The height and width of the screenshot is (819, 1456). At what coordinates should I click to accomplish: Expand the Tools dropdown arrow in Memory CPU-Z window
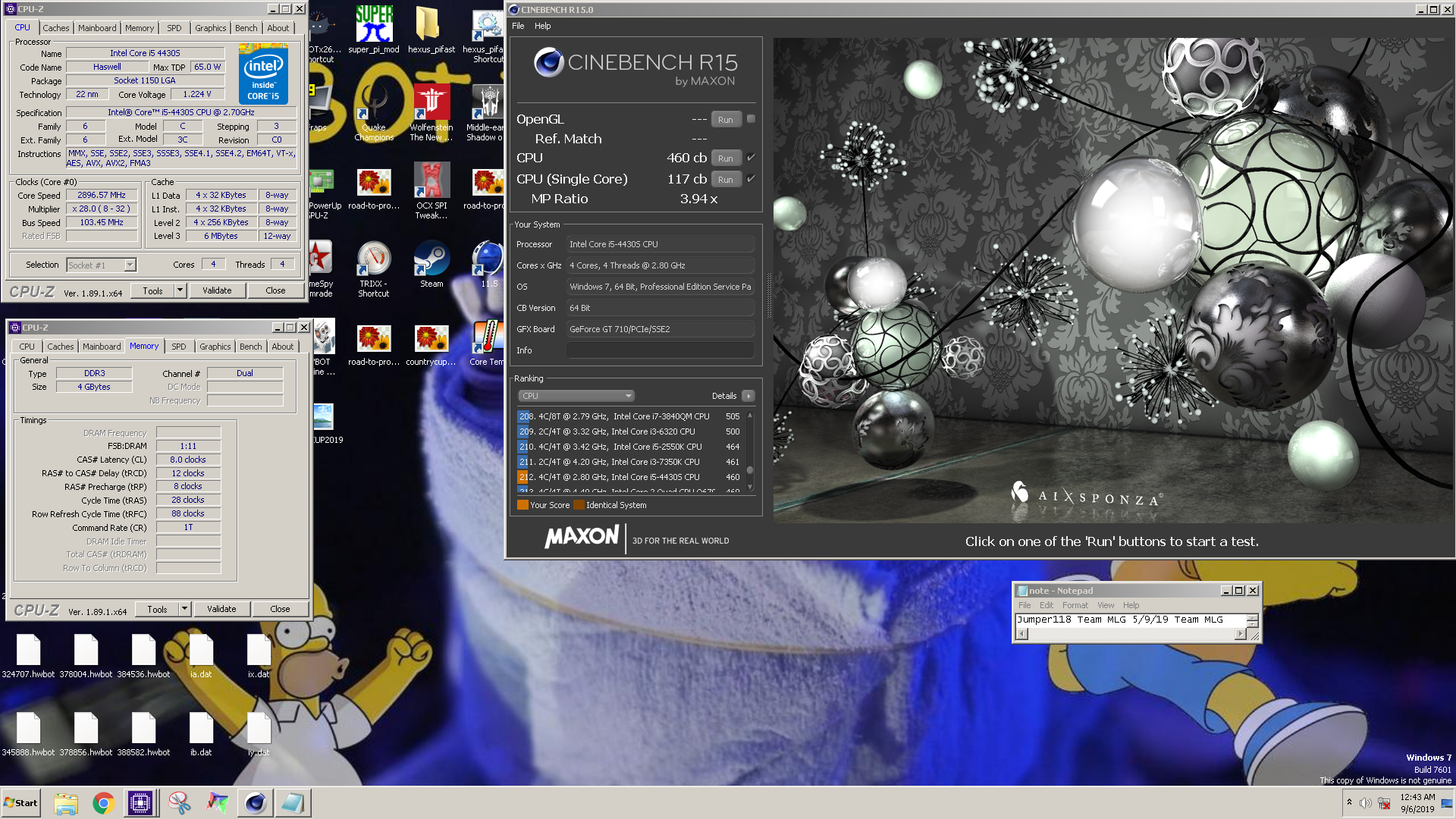pos(184,609)
